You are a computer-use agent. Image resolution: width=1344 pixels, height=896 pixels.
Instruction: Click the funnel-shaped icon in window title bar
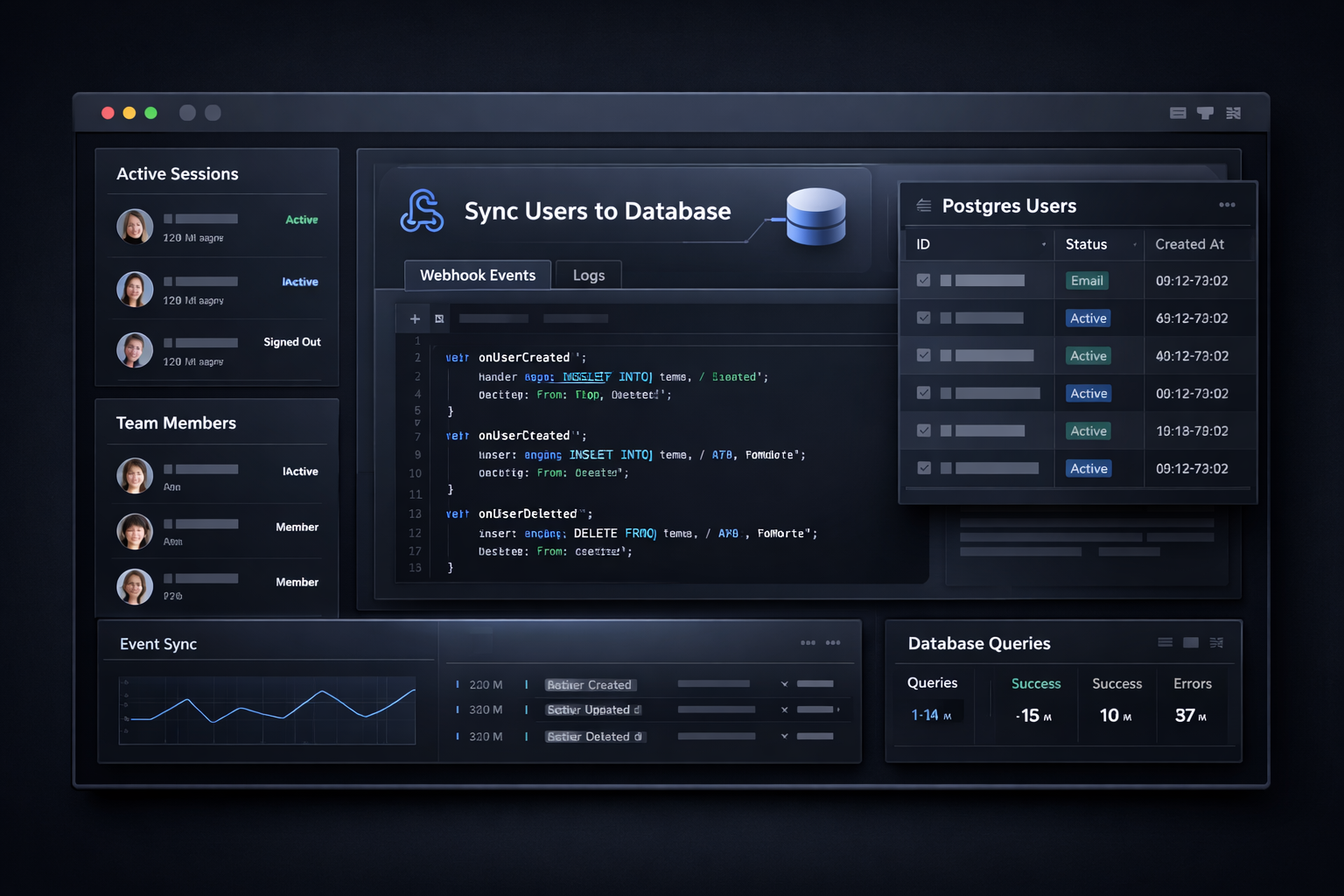coord(1205,113)
